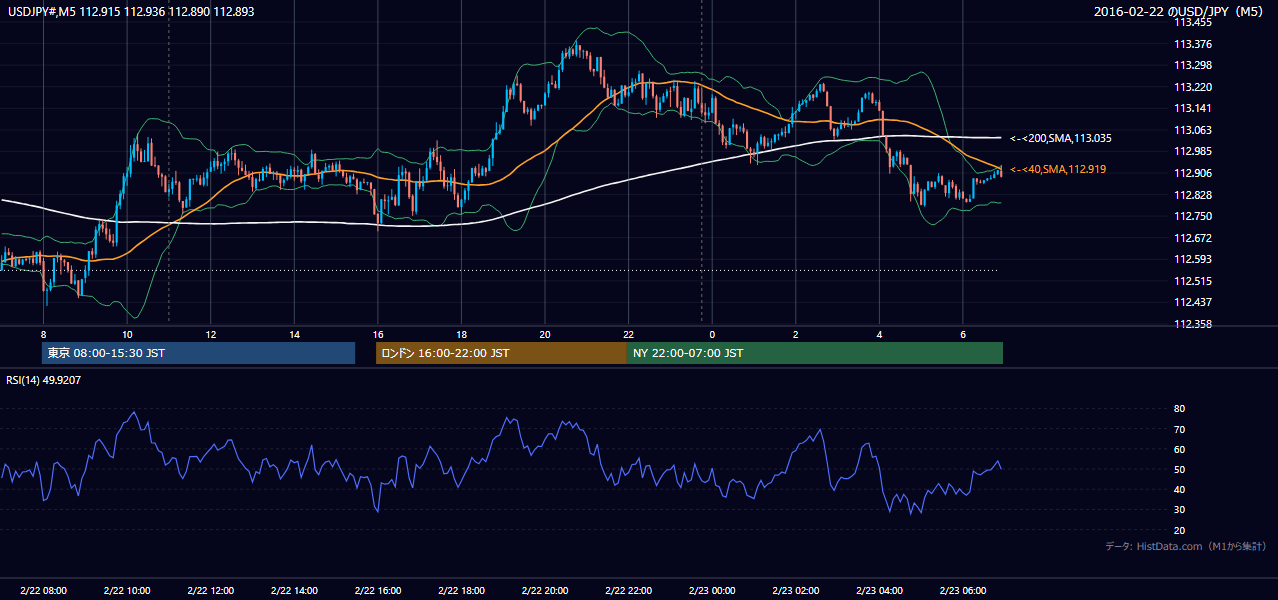Click hour 6 label under price chart
This screenshot has height=600, width=1278.
pyautogui.click(x=962, y=334)
